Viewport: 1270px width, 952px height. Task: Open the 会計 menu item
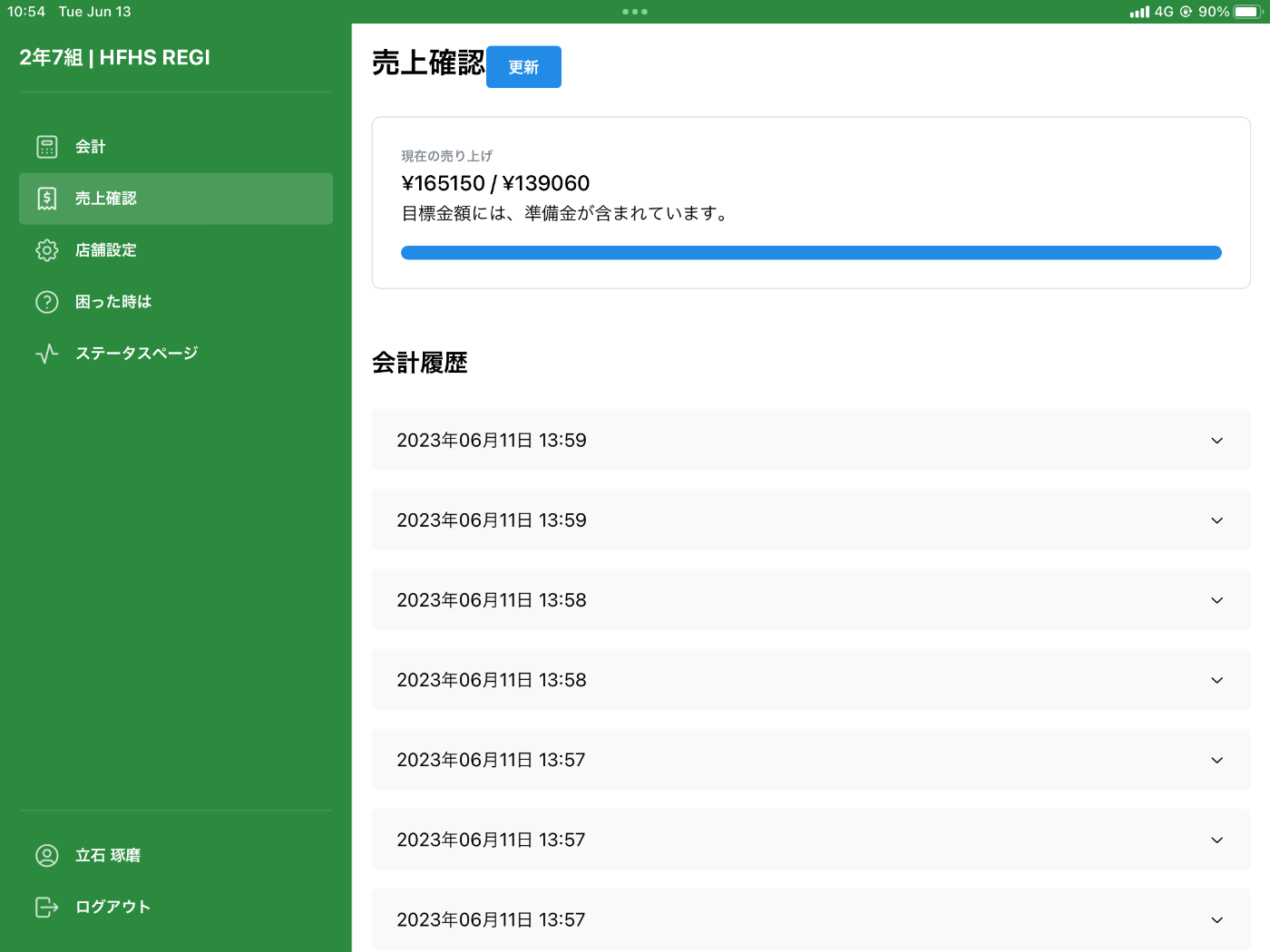176,147
